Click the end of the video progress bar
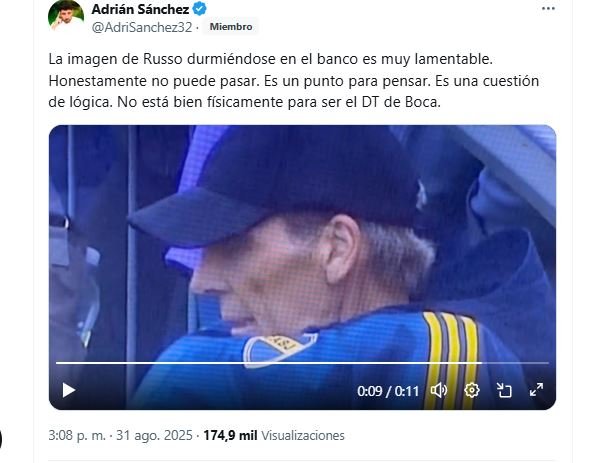The width and height of the screenshot is (596, 463). click(x=547, y=363)
